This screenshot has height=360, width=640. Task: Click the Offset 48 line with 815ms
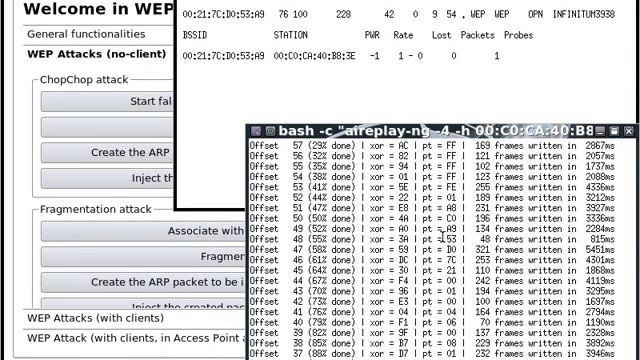432,239
